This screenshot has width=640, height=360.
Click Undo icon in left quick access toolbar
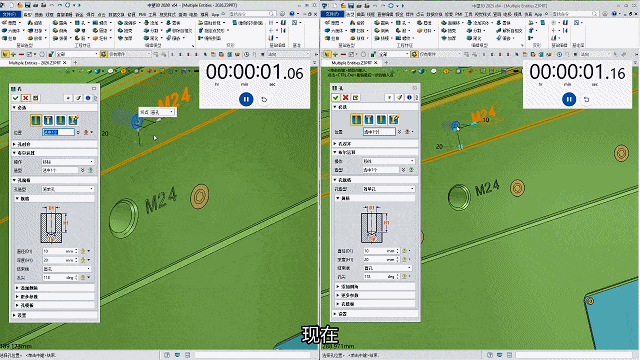tap(52, 5)
